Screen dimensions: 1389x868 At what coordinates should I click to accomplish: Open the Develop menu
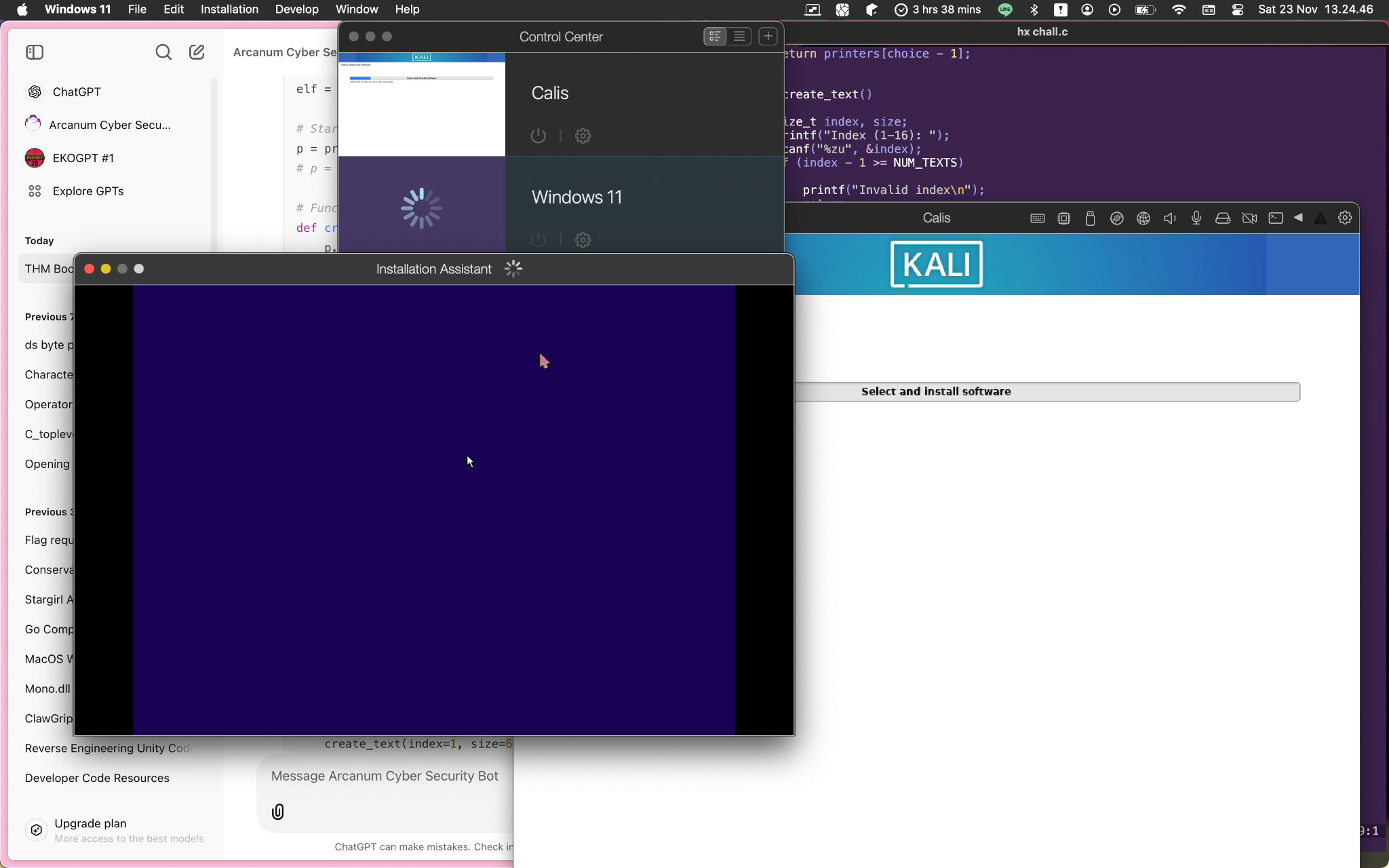tap(296, 9)
